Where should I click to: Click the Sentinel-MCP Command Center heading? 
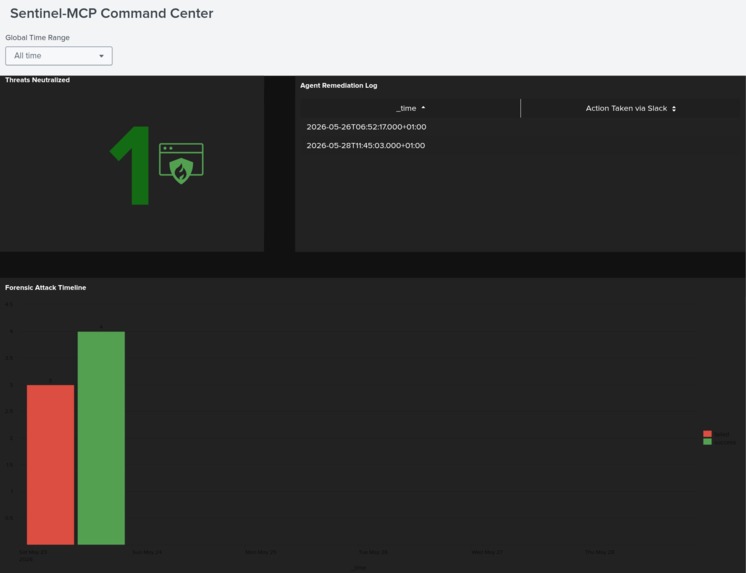coord(112,13)
